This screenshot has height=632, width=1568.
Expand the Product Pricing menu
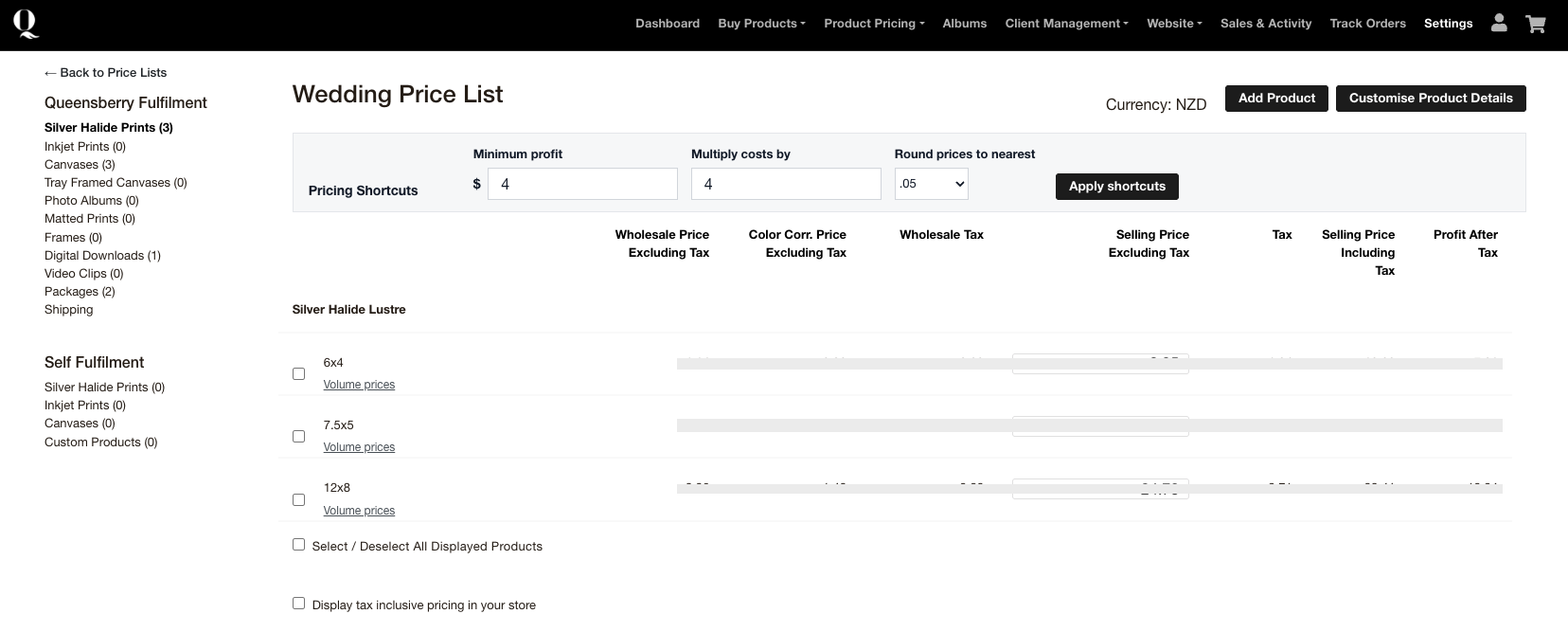(874, 24)
